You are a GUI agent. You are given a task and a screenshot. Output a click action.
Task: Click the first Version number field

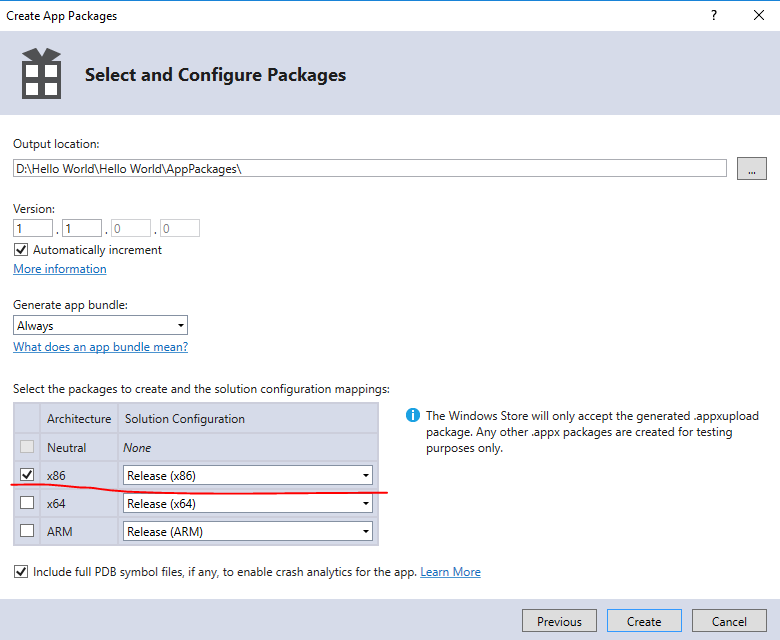[x=33, y=228]
